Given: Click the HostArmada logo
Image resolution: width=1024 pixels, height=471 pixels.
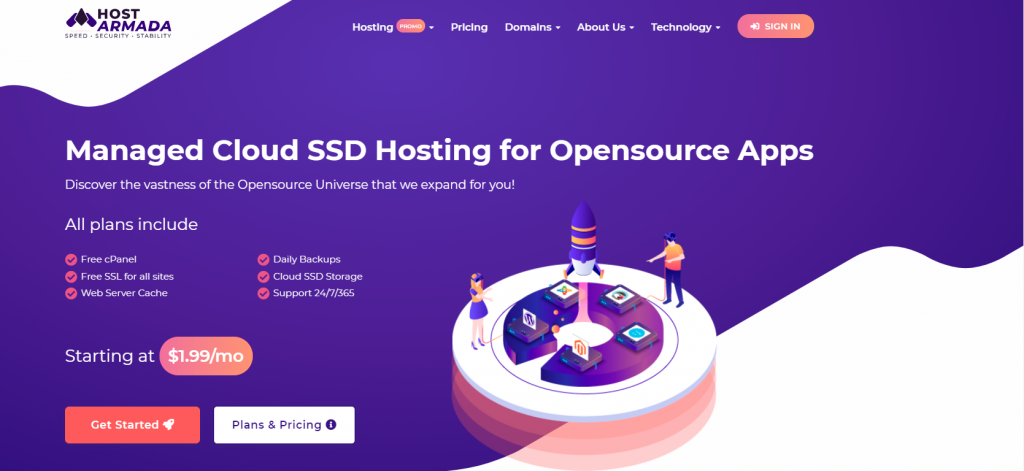Looking at the screenshot, I should [x=118, y=24].
